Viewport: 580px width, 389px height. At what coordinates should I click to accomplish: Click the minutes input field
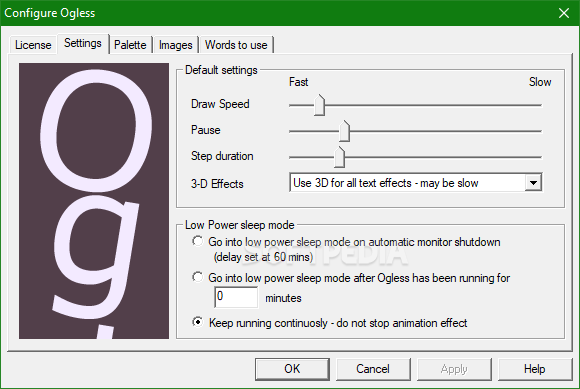click(236, 297)
